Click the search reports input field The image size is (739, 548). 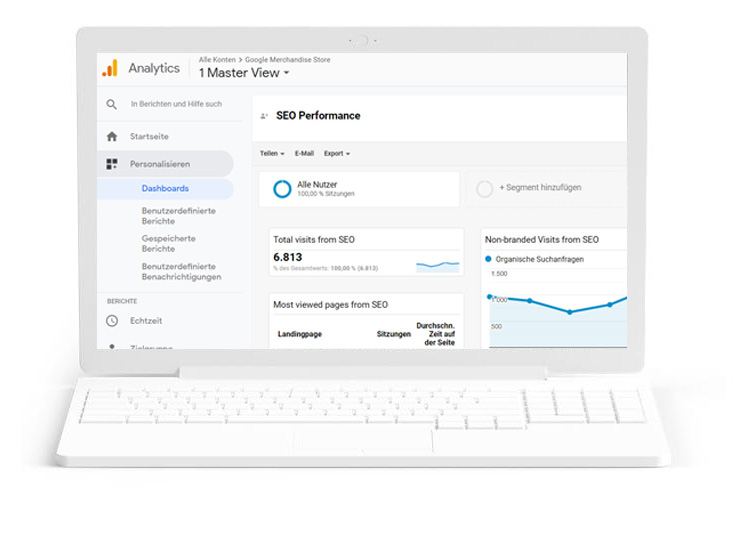(176, 104)
